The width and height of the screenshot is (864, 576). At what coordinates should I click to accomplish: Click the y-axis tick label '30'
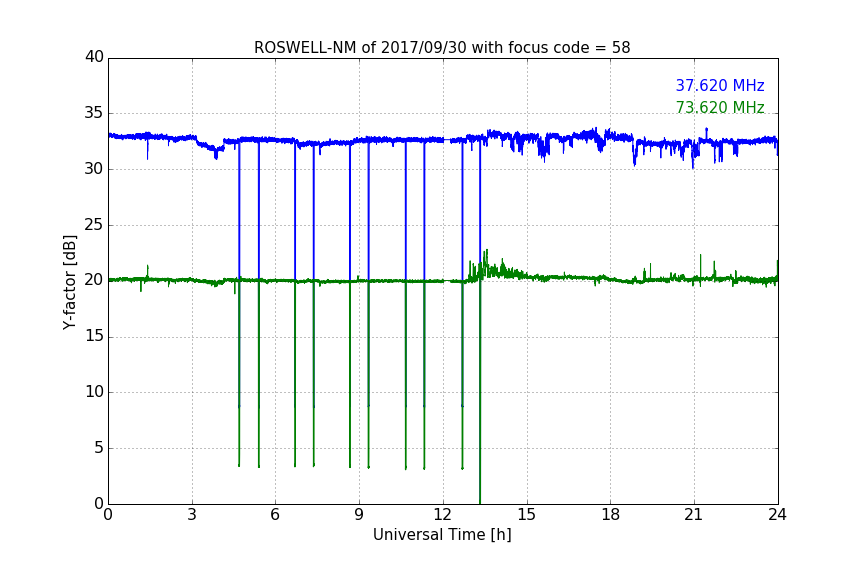pyautogui.click(x=94, y=169)
